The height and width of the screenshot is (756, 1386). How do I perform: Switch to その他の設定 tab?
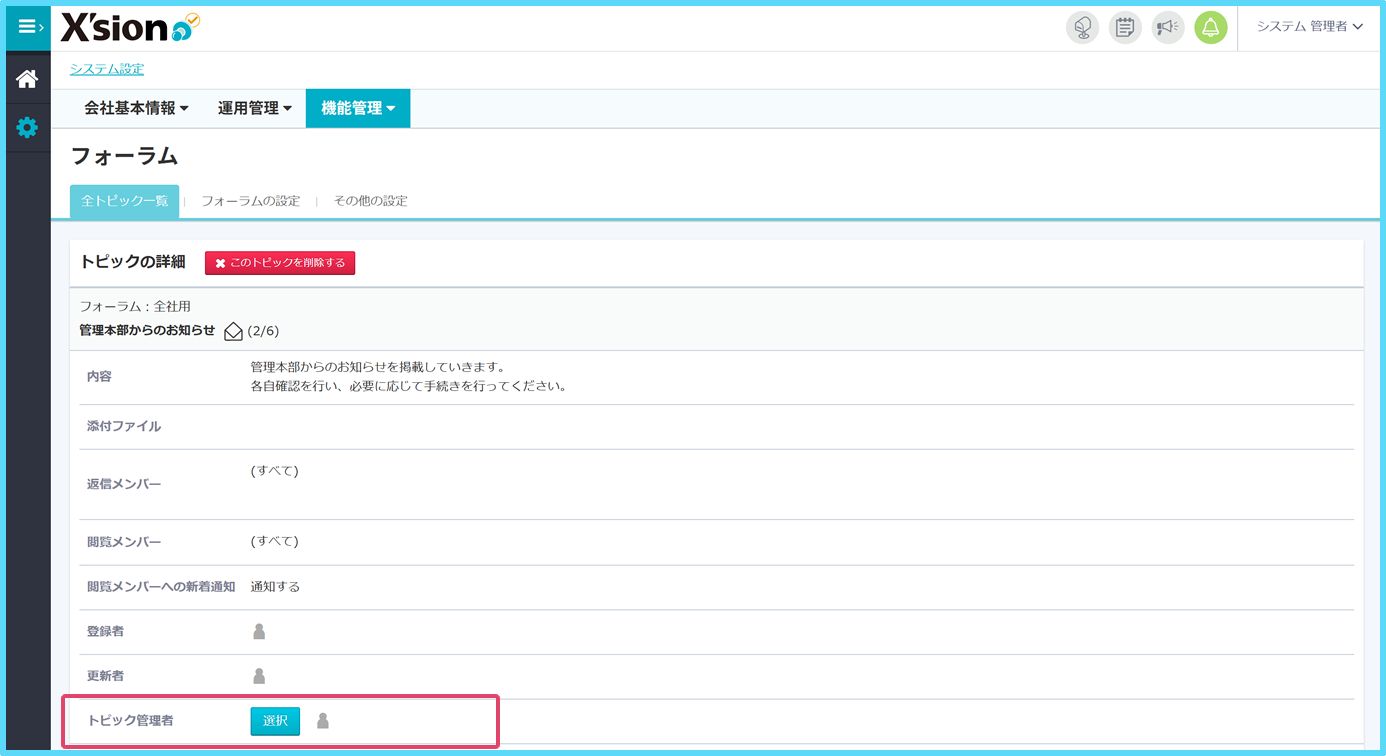(370, 201)
